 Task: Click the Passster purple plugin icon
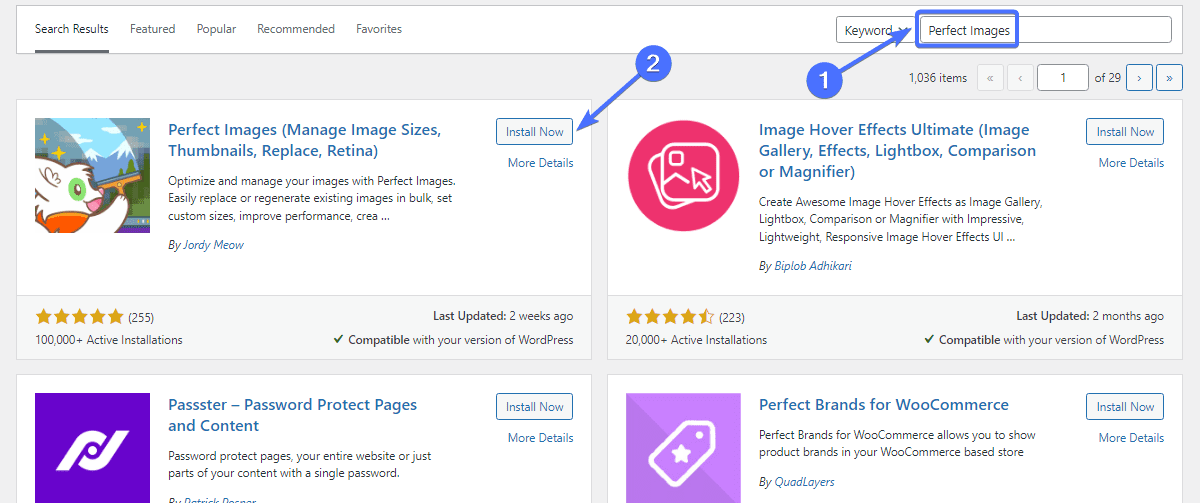point(92,448)
